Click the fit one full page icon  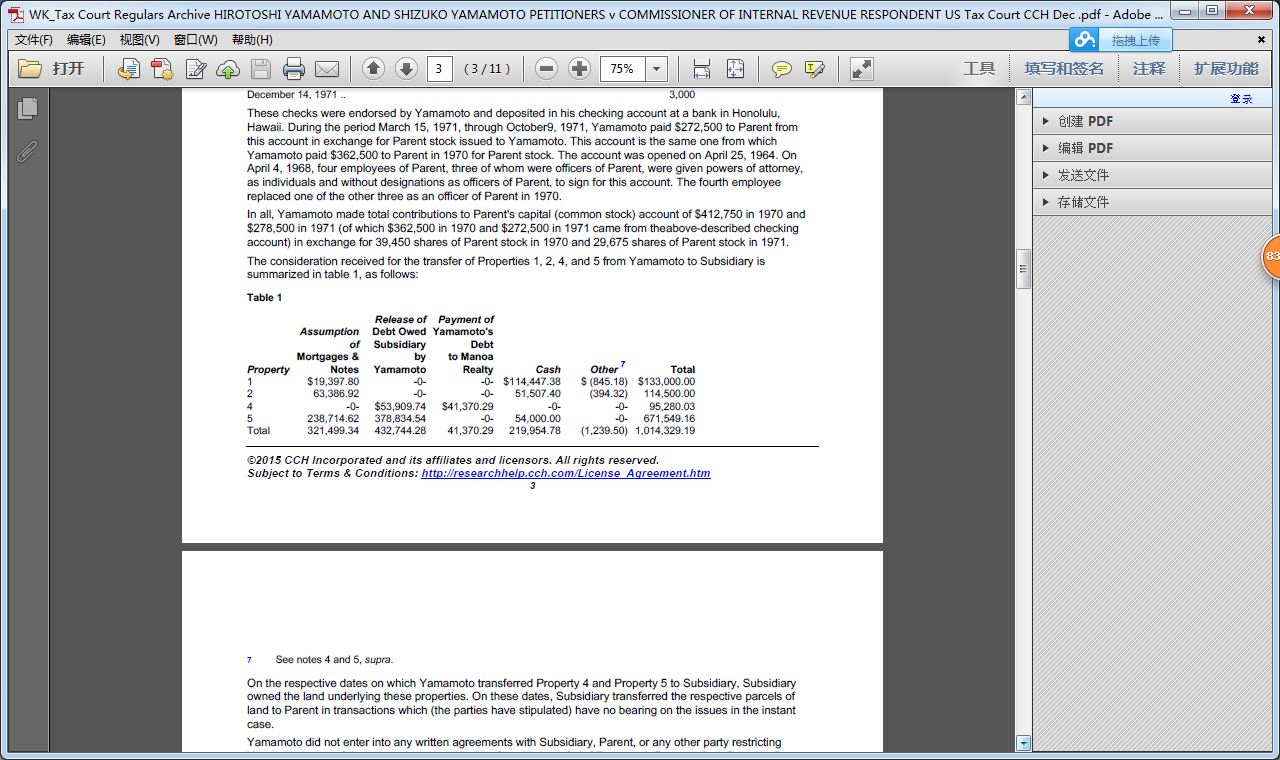click(x=735, y=69)
